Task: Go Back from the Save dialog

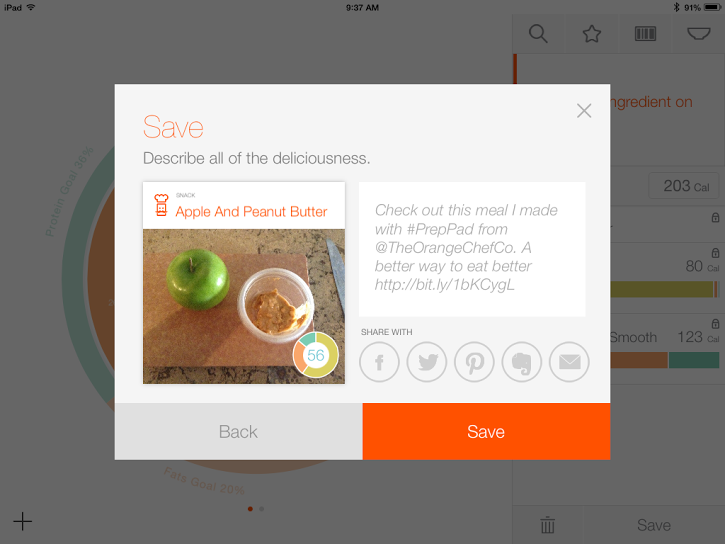Action: (239, 431)
